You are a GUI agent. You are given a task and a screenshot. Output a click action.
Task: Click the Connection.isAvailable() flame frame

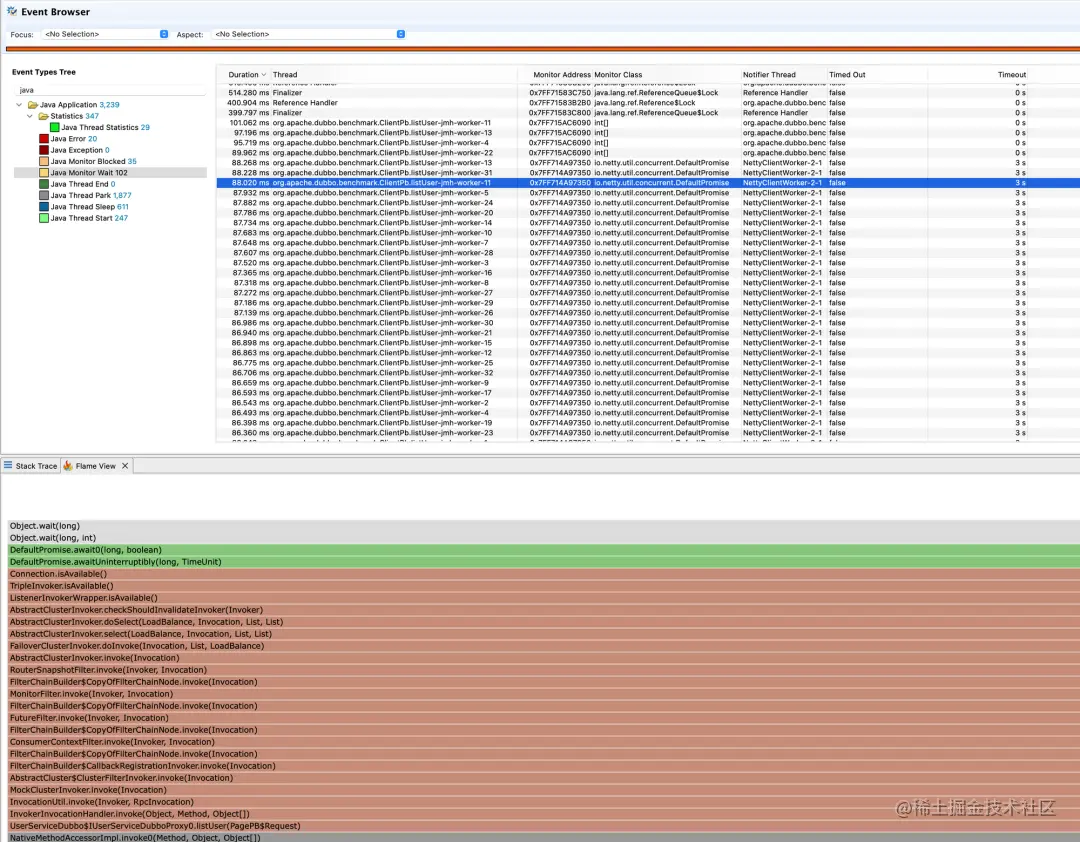(543, 574)
